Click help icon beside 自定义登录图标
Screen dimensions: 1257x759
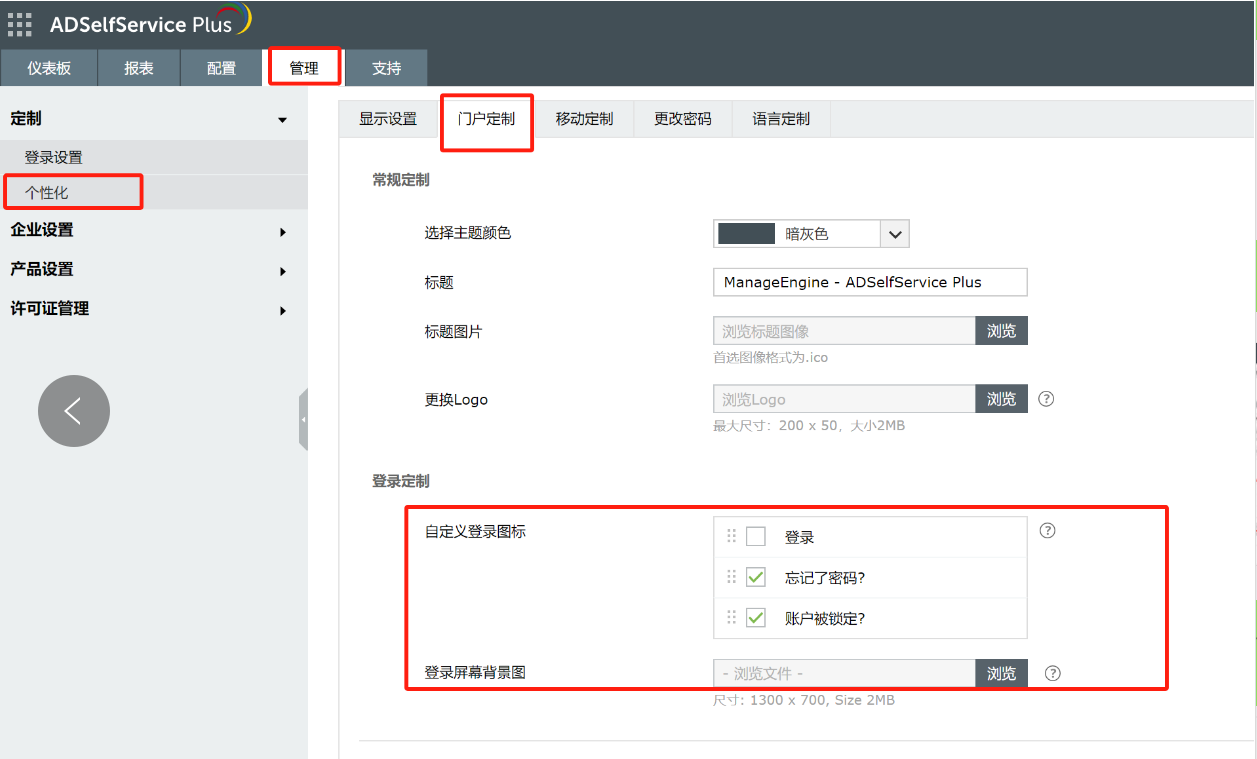(1047, 531)
